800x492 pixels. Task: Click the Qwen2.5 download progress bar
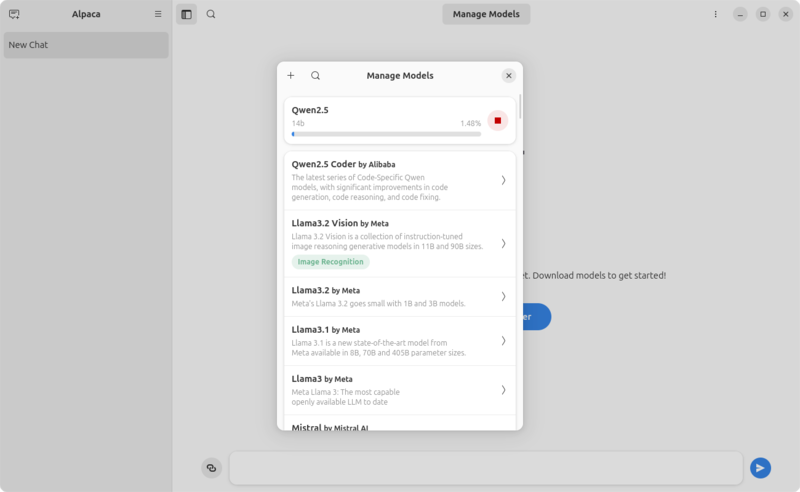tap(386, 133)
